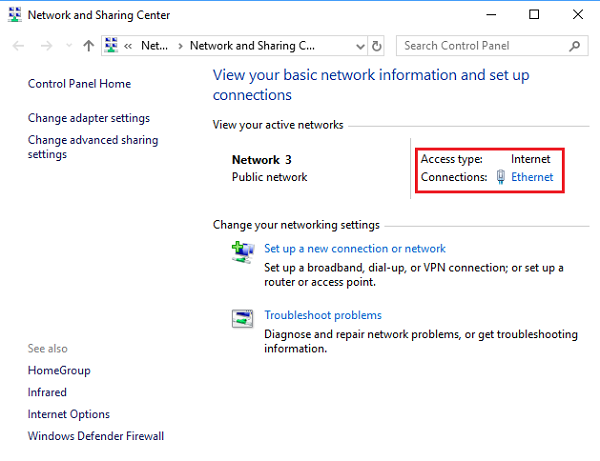
Task: Open Change adapter settings
Action: tap(89, 118)
